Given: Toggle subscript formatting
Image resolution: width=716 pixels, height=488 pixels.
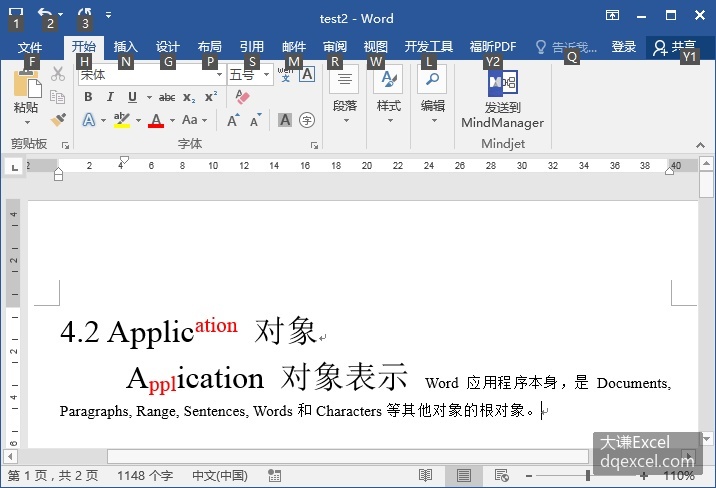Looking at the screenshot, I should (x=189, y=98).
